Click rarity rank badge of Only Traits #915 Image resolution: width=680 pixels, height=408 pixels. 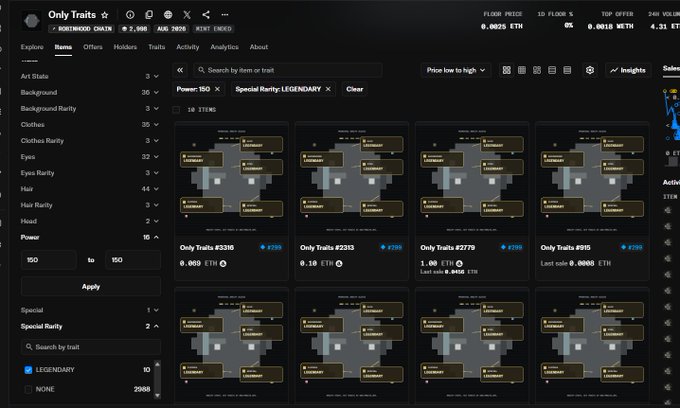631,248
